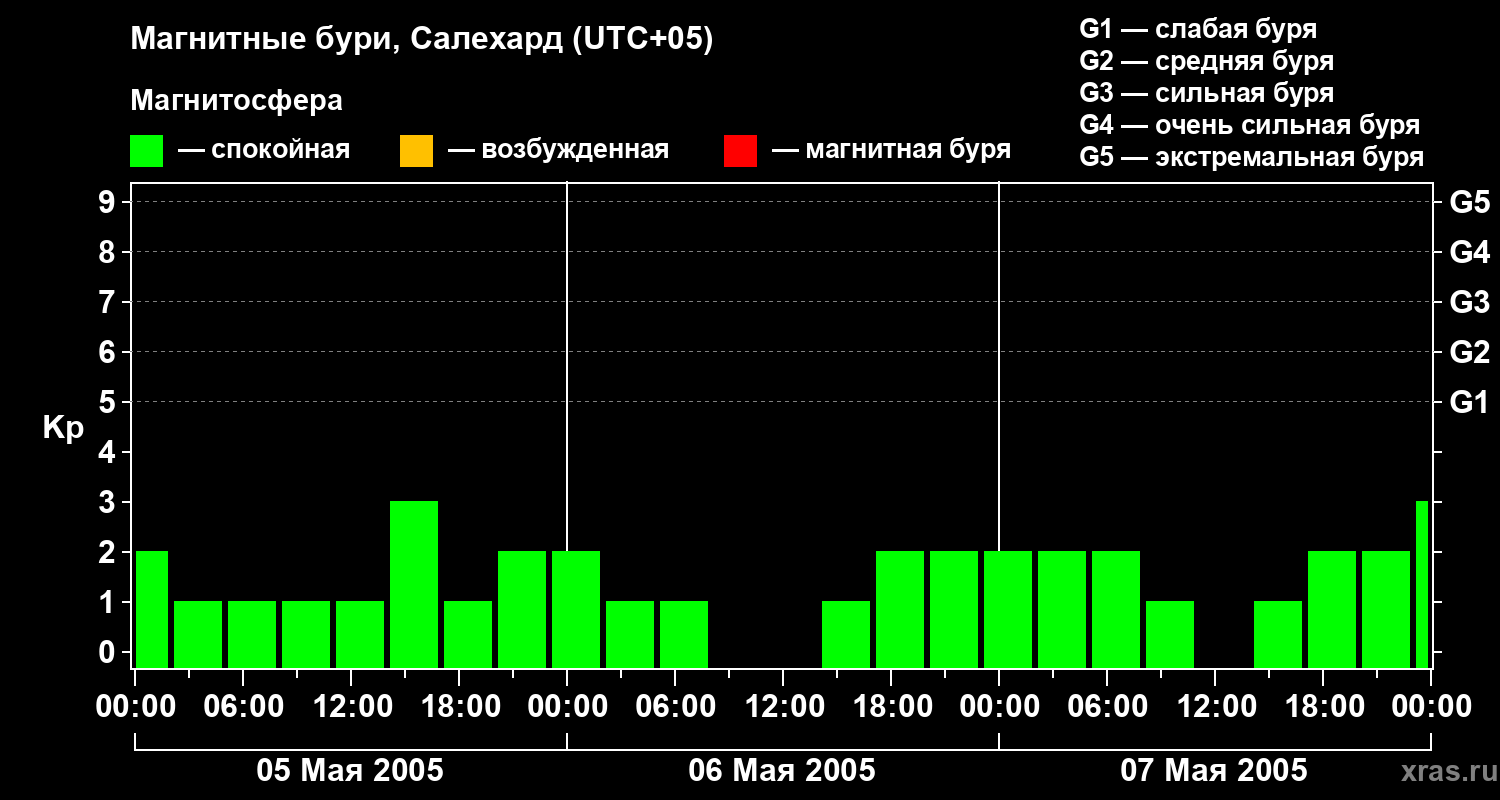Screen dimensions: 1500x800
Task: Click the orange 'возбужденная' legend swatch
Action: click(x=416, y=151)
